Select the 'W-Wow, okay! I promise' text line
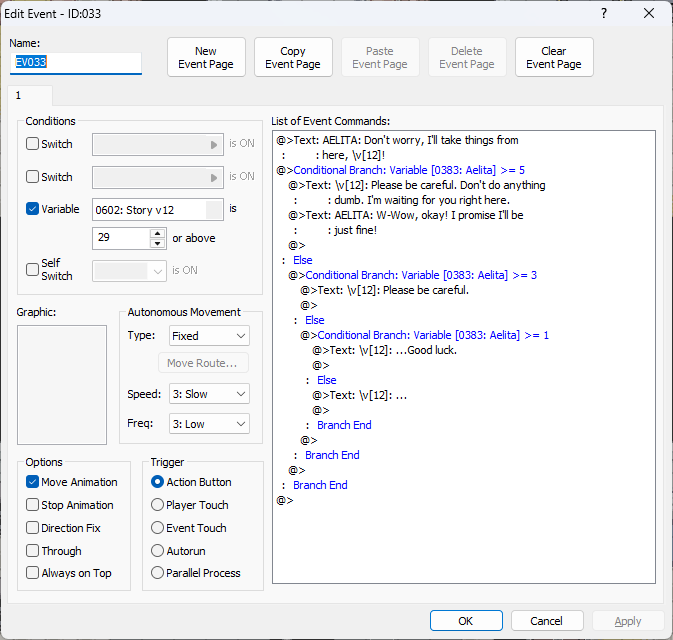 (x=405, y=215)
